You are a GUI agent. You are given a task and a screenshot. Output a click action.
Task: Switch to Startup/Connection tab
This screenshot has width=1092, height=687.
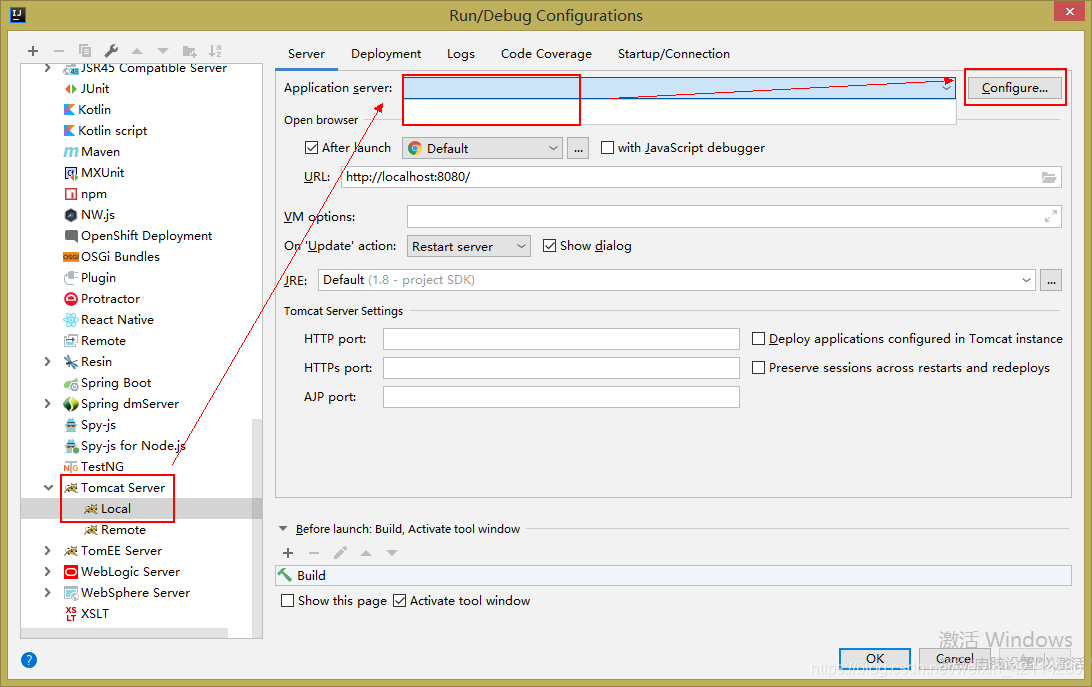pyautogui.click(x=673, y=54)
